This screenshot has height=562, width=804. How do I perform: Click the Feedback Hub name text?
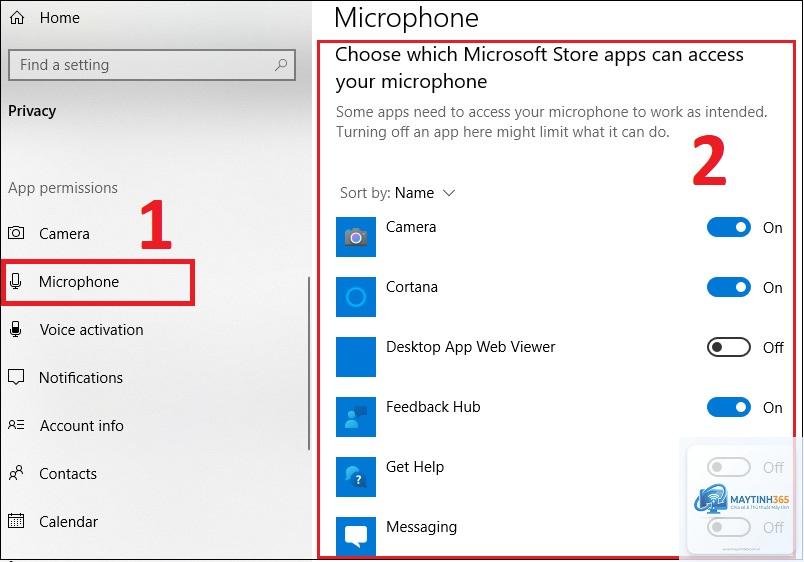[x=433, y=407]
